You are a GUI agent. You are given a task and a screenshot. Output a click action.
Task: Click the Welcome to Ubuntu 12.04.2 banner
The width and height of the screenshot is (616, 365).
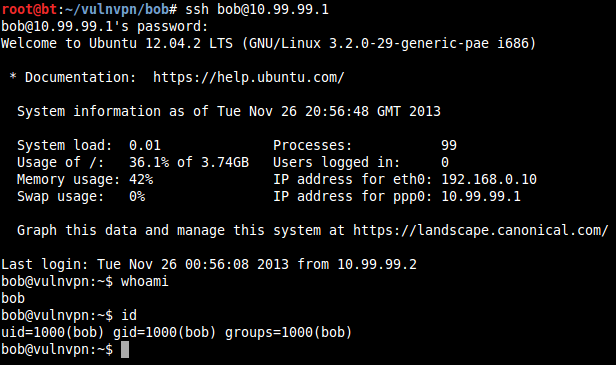click(268, 43)
